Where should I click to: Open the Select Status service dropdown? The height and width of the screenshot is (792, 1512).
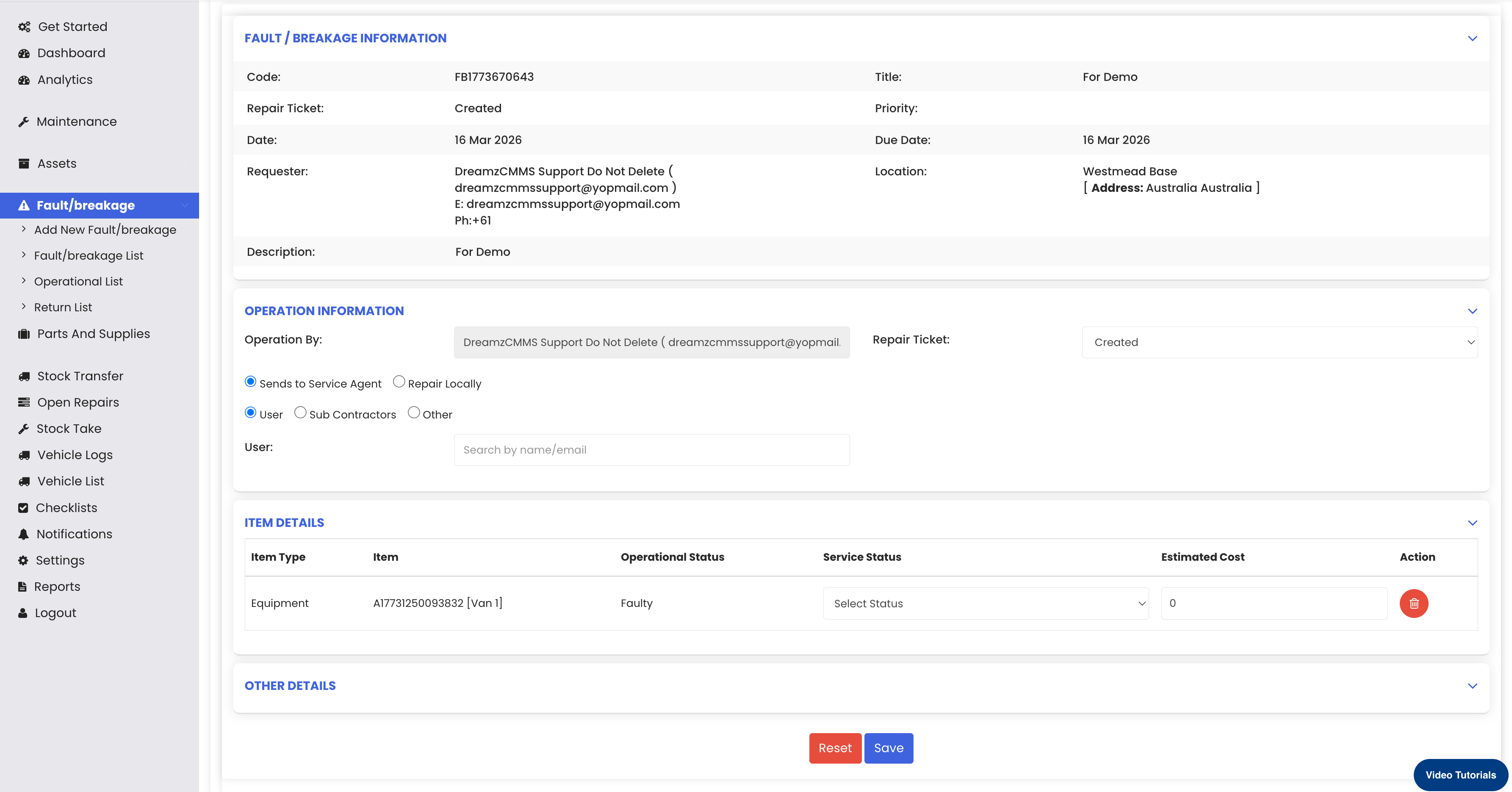(985, 604)
